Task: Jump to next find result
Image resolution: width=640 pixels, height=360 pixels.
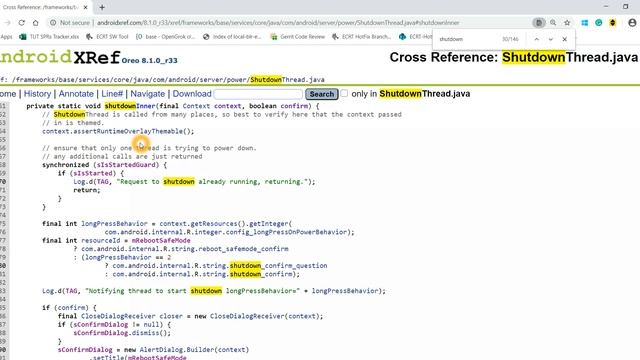Action: (x=551, y=39)
